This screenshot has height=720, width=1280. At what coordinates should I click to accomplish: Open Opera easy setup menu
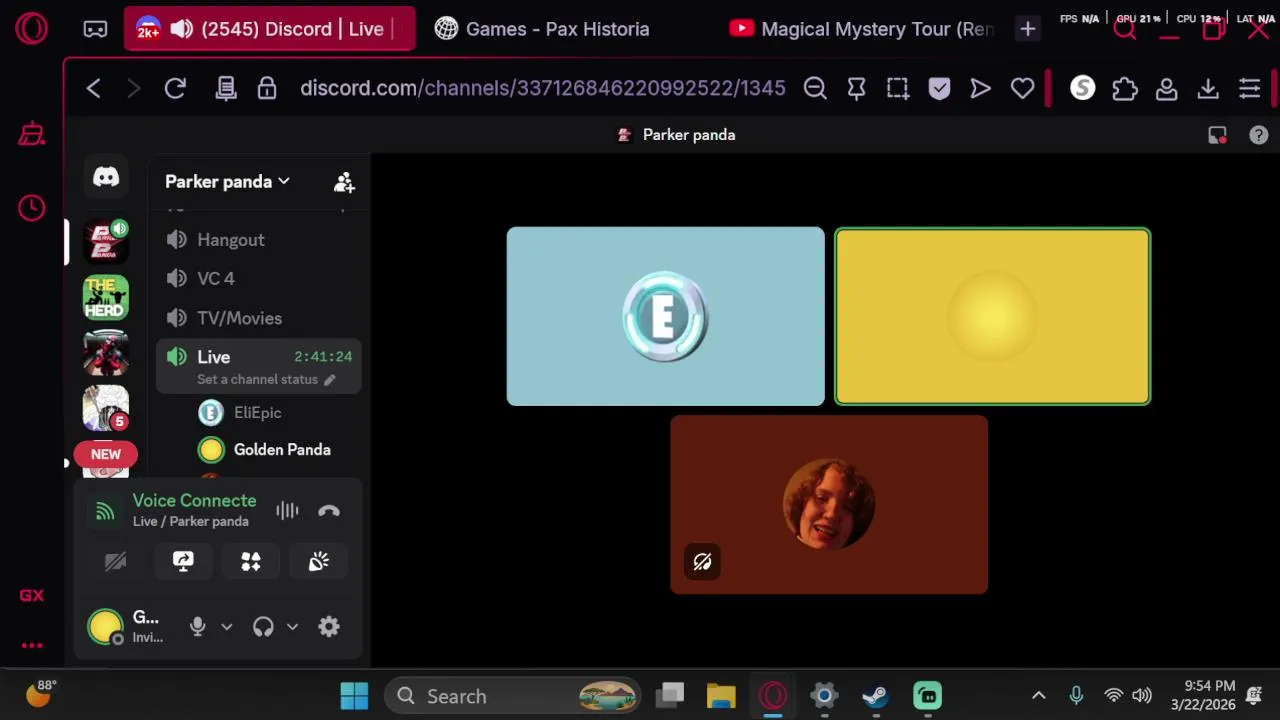coord(1249,88)
